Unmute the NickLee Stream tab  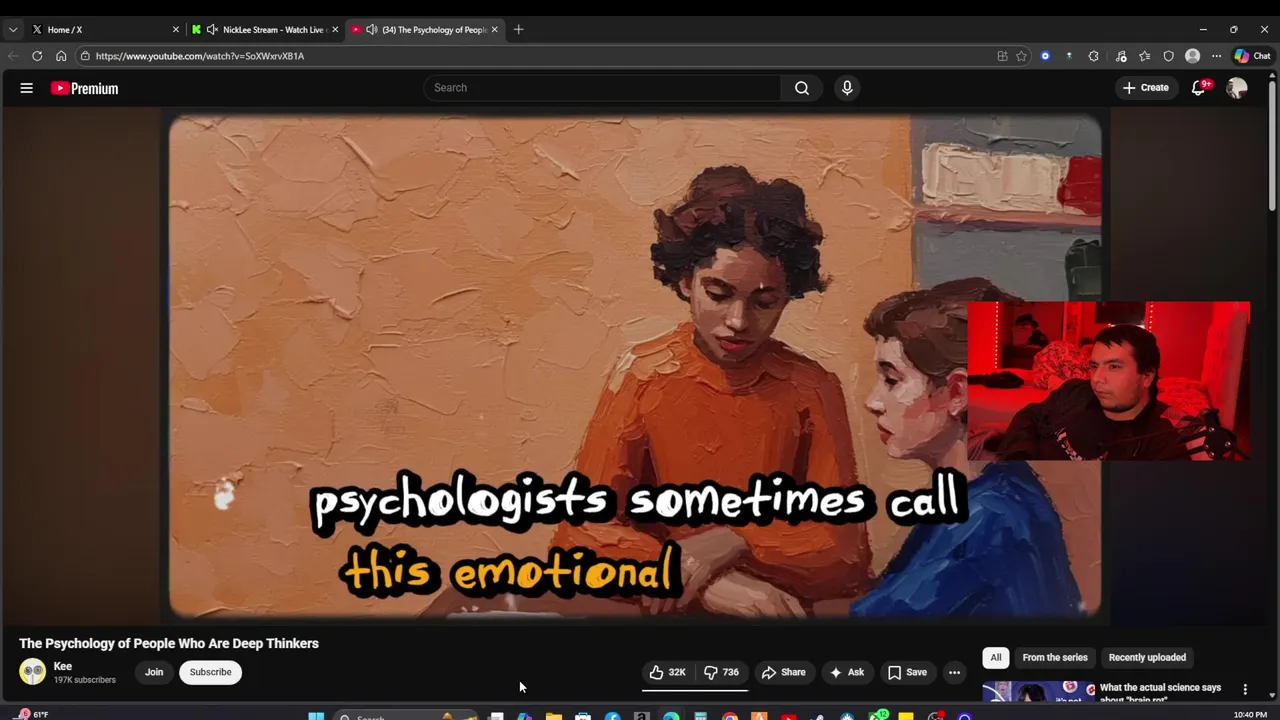tap(212, 30)
